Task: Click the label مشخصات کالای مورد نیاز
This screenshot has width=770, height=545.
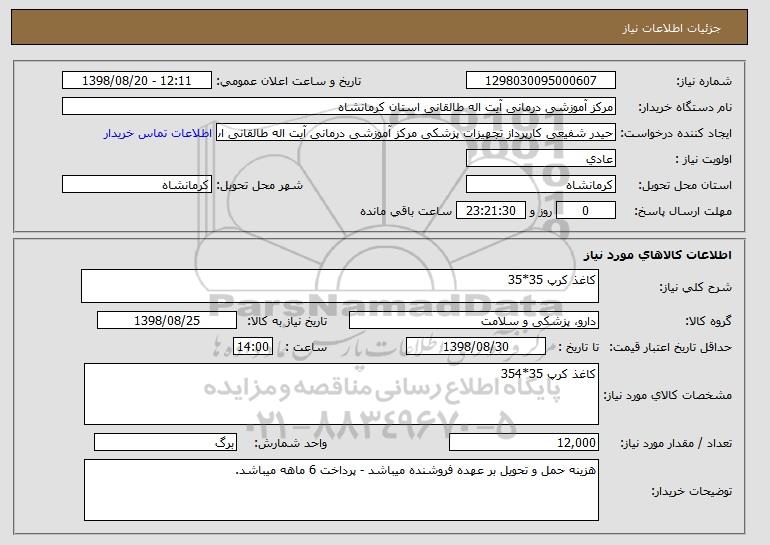Action: [668, 395]
